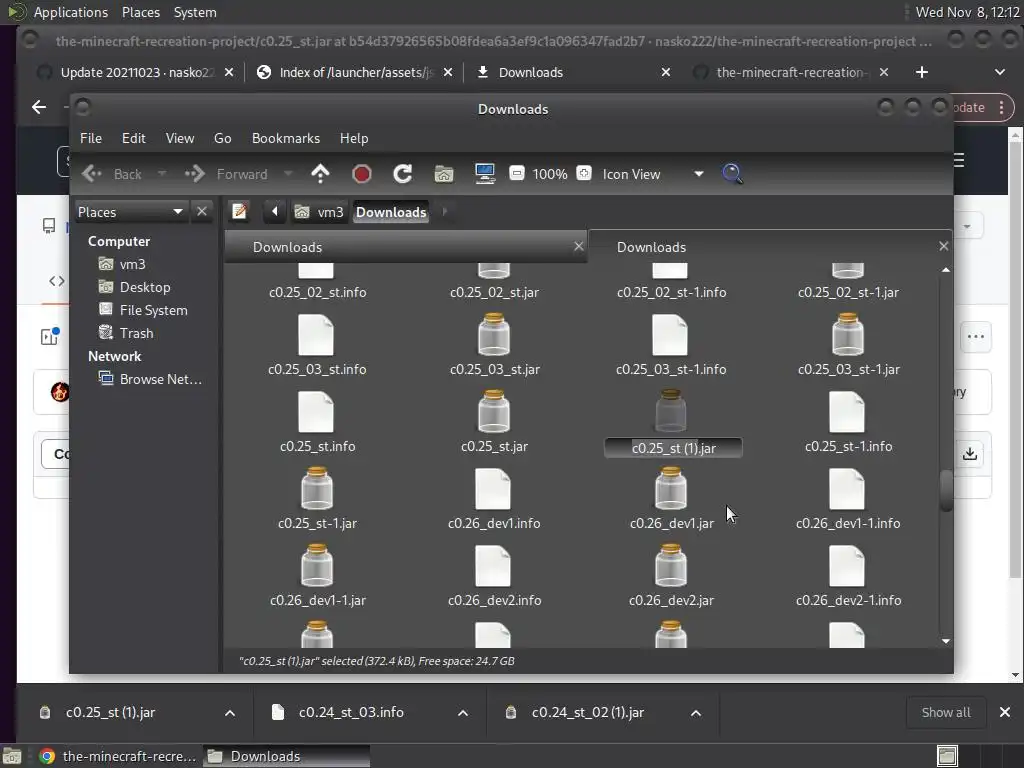This screenshot has width=1024, height=768.
Task: Open Places sidebar selector dropdown
Action: coord(131,212)
